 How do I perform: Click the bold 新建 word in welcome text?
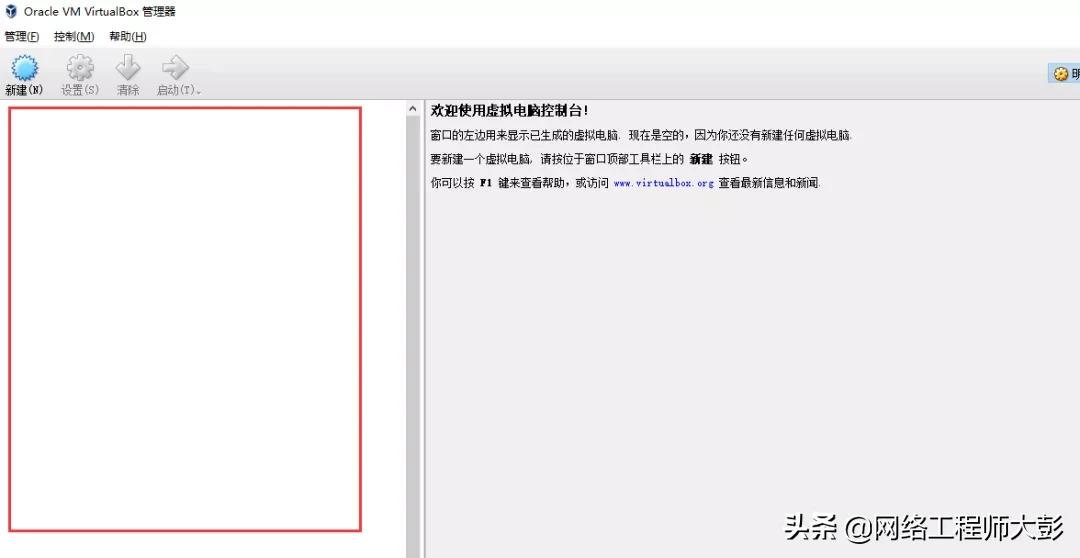coord(700,159)
